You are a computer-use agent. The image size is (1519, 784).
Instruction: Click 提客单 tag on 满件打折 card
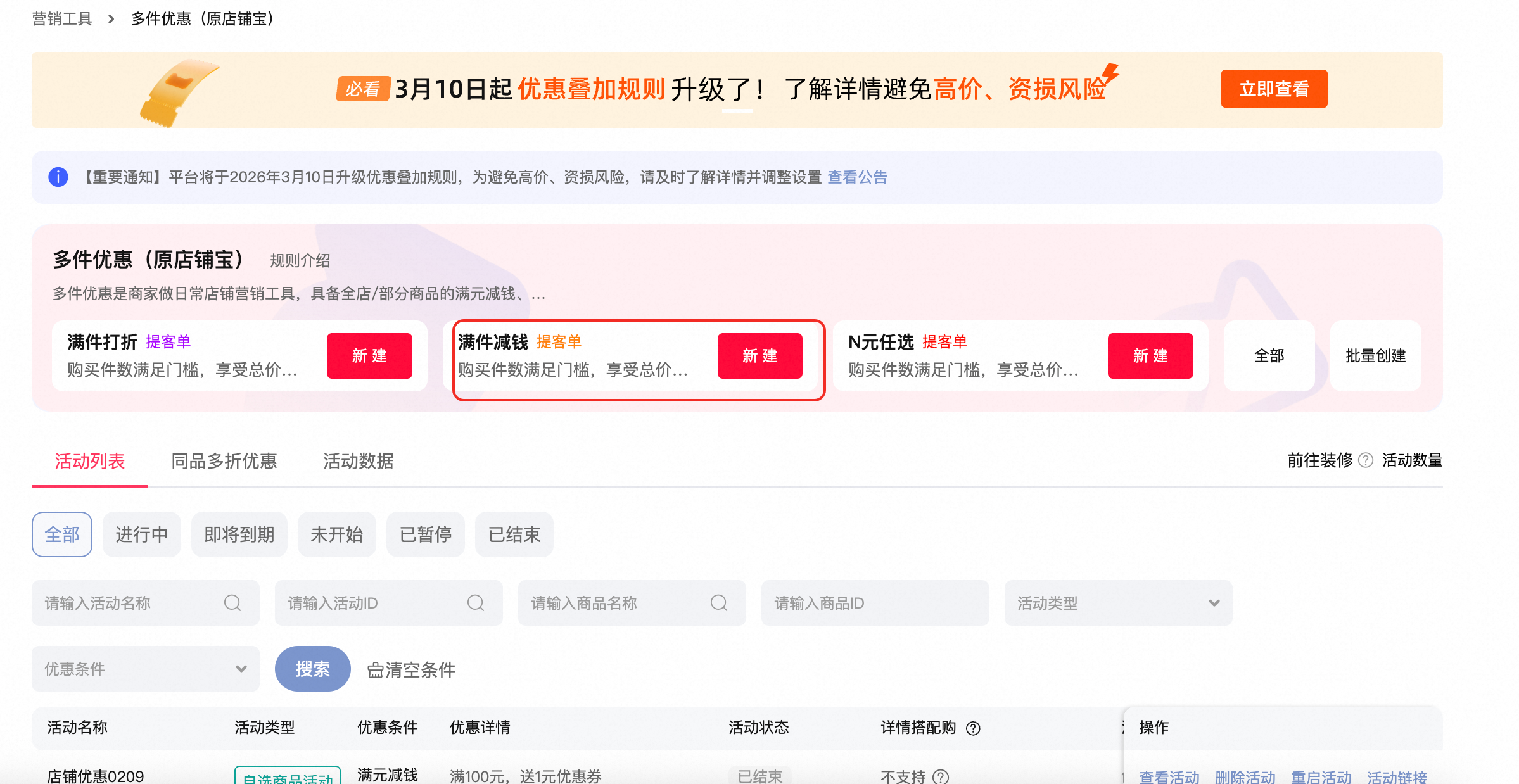168,342
